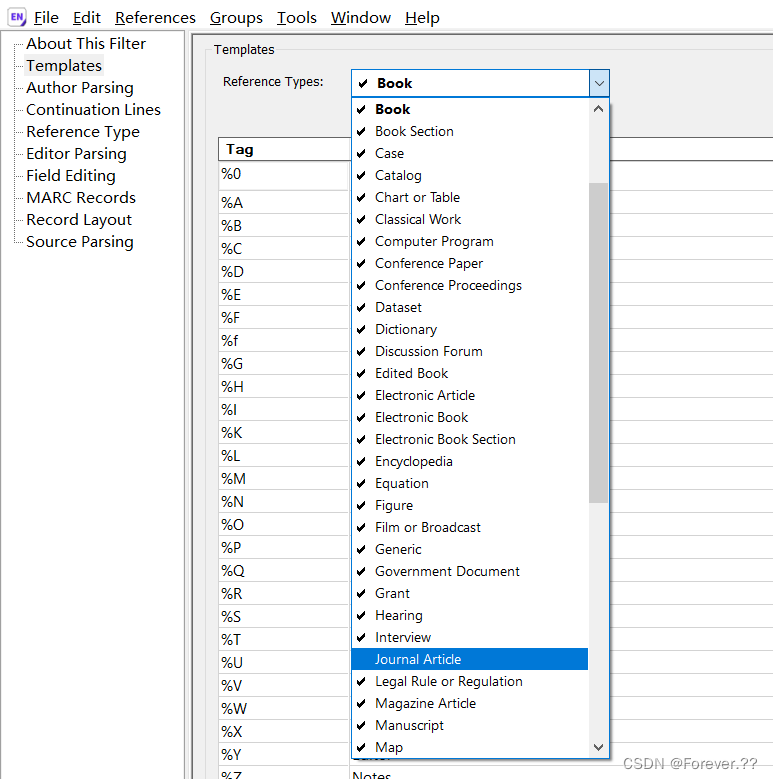Choose Manuscript reference type
773x779 pixels.
pos(469,725)
